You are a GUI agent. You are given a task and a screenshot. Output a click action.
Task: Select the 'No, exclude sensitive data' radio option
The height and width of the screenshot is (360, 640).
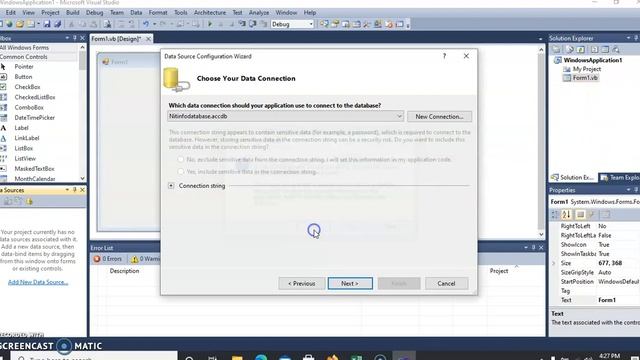180,159
